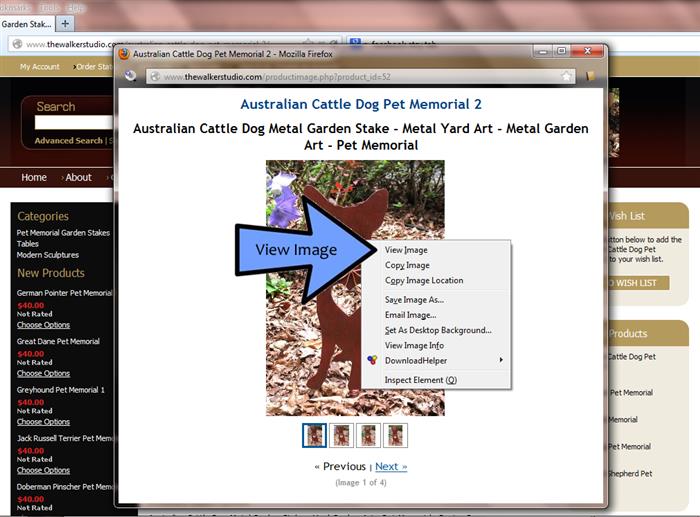Open Choose Options under German Pointer
Viewport: 700px width, 517px height.
coord(43,325)
